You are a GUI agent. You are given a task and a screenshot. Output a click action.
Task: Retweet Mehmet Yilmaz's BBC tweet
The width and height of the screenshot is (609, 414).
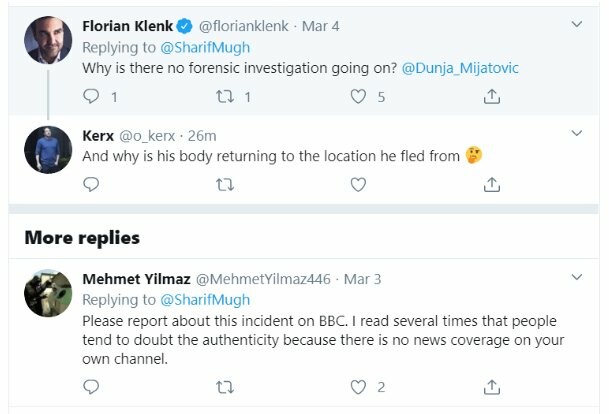pyautogui.click(x=225, y=387)
